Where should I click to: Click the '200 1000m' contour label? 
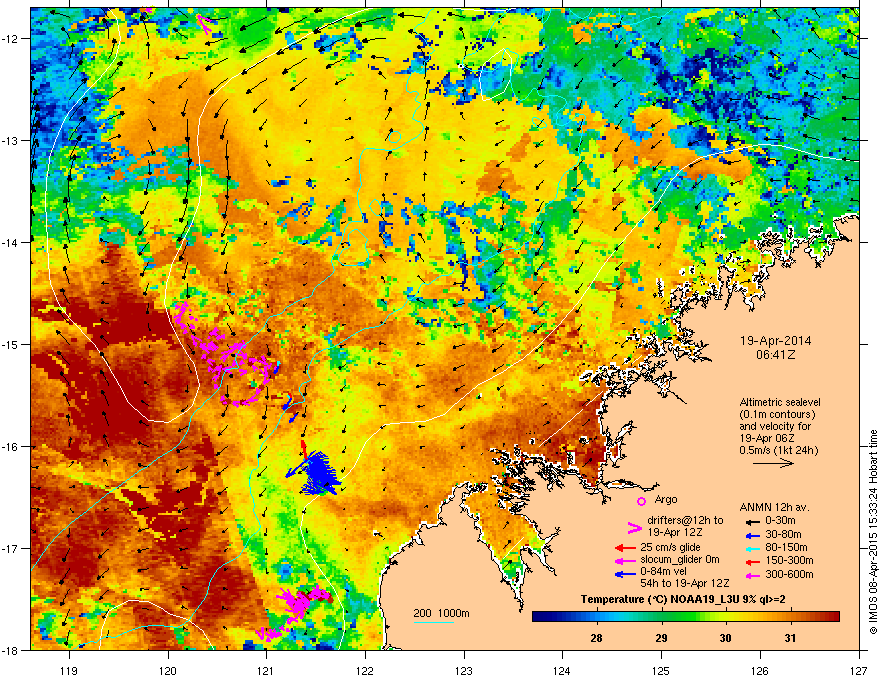pyautogui.click(x=441, y=613)
